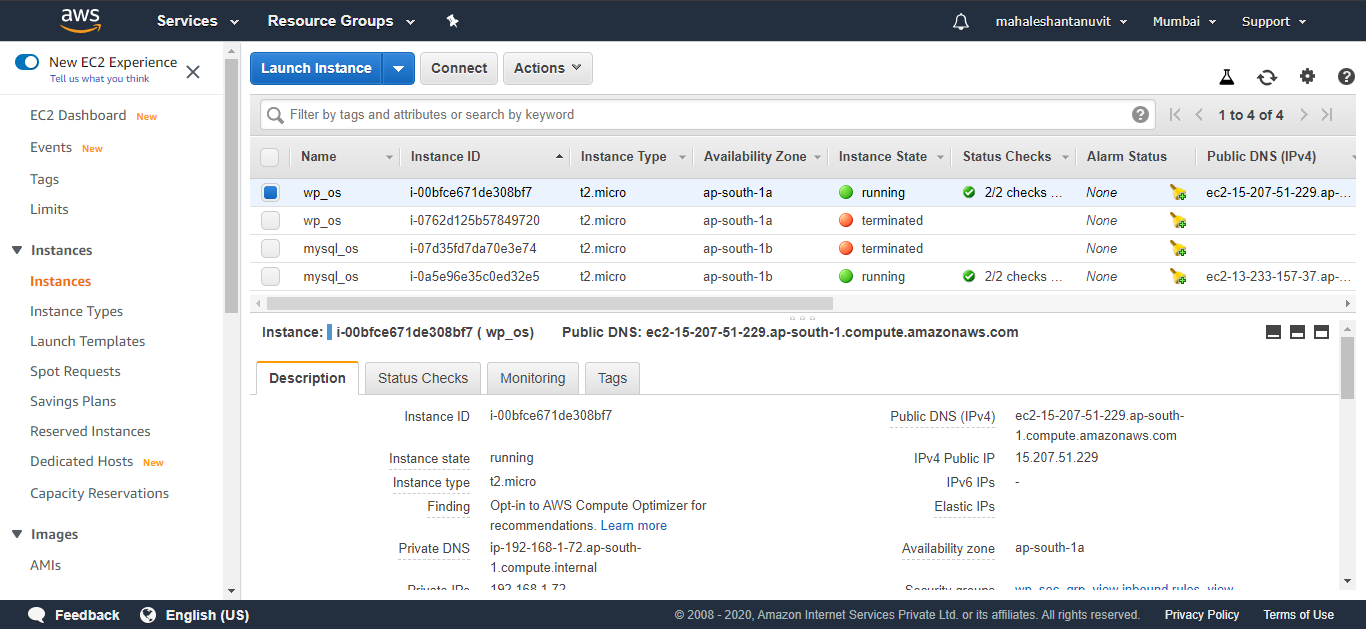Uncheck the selected wp_os instance checkbox
1366x629 pixels.
click(270, 192)
